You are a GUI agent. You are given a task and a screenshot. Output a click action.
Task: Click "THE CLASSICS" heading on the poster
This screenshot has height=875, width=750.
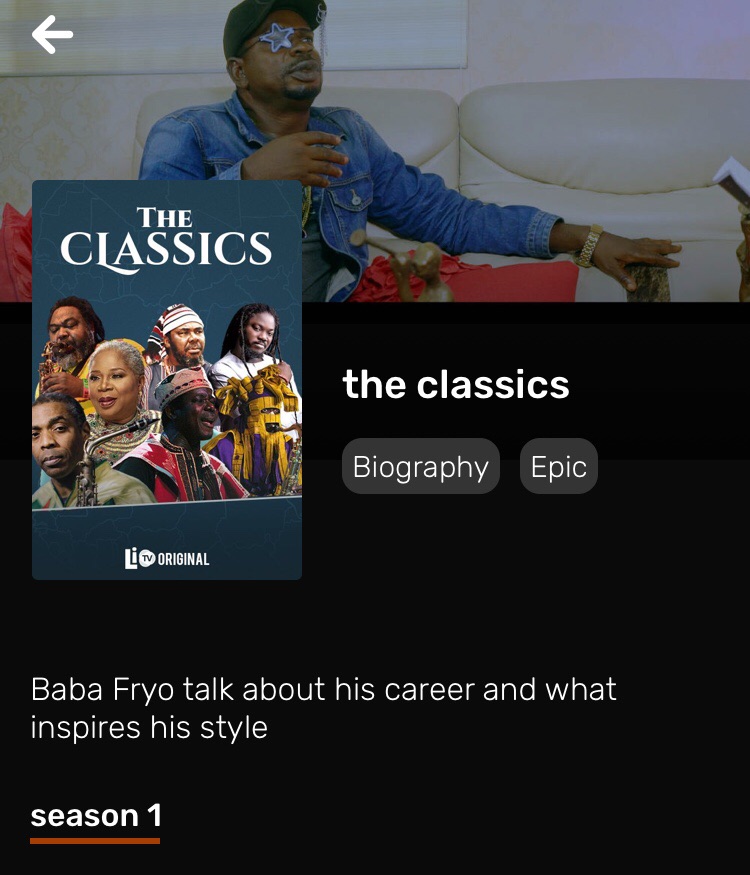[x=166, y=240]
